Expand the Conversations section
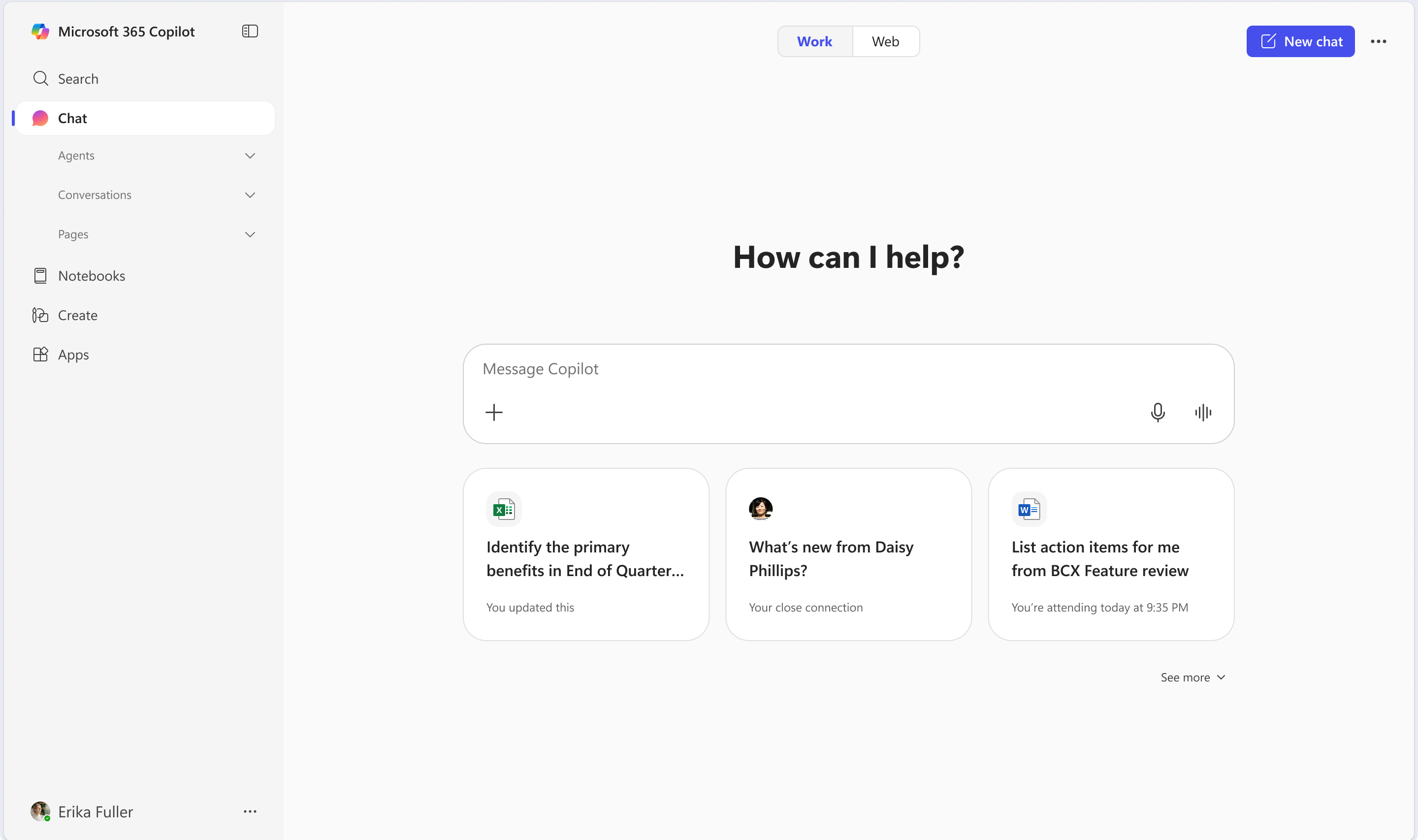 pyautogui.click(x=250, y=194)
